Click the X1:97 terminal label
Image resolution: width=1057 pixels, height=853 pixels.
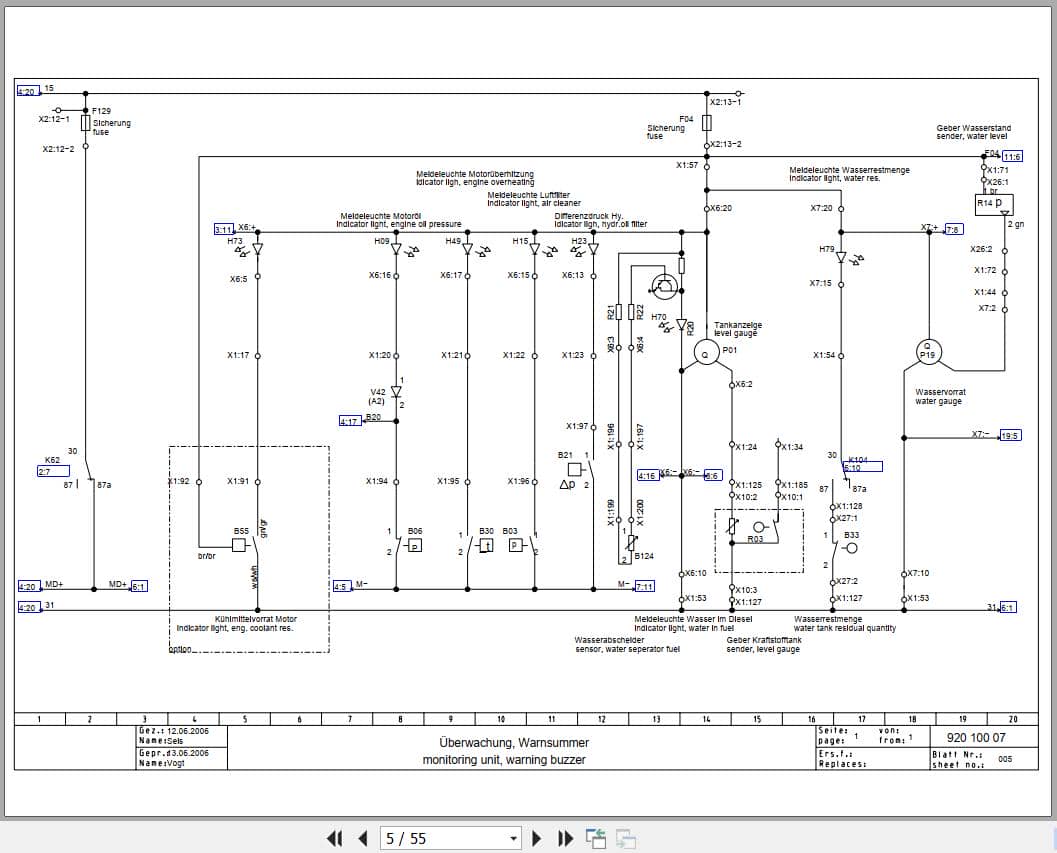(x=577, y=426)
